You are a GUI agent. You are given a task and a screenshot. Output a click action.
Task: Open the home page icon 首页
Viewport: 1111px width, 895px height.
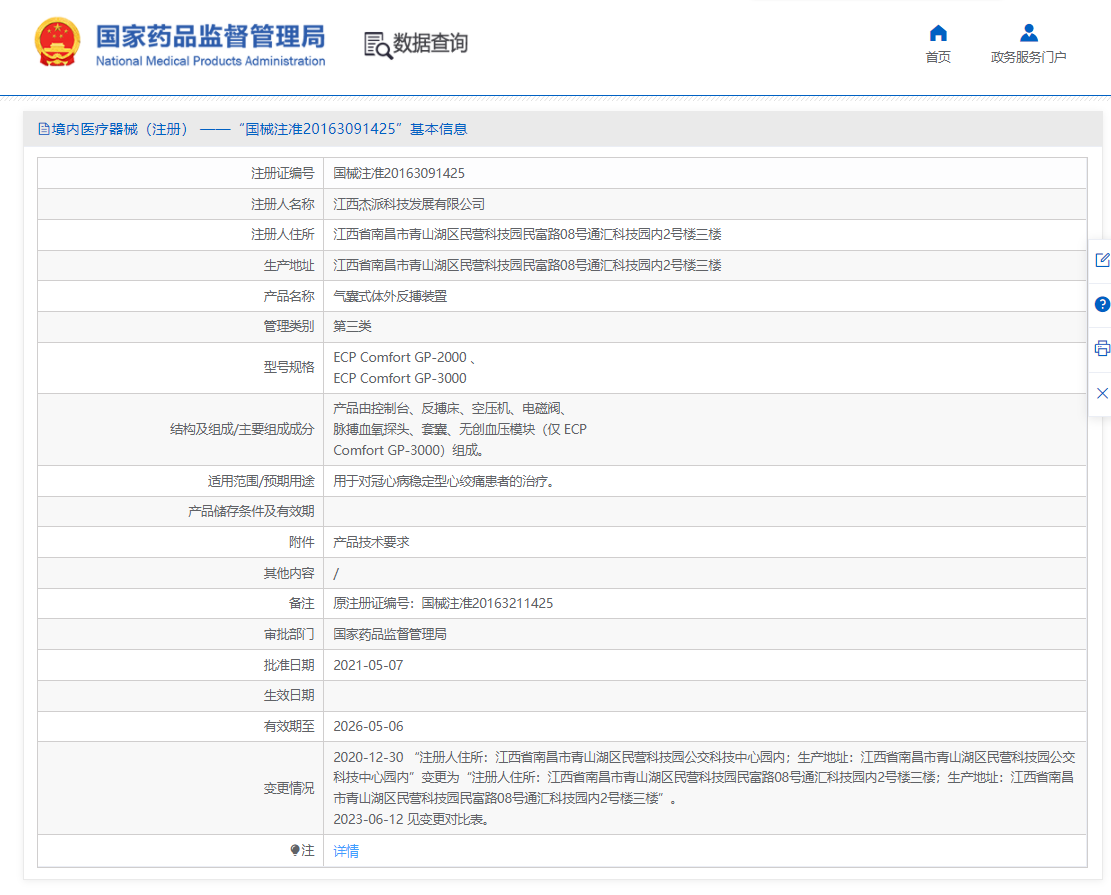(x=938, y=33)
